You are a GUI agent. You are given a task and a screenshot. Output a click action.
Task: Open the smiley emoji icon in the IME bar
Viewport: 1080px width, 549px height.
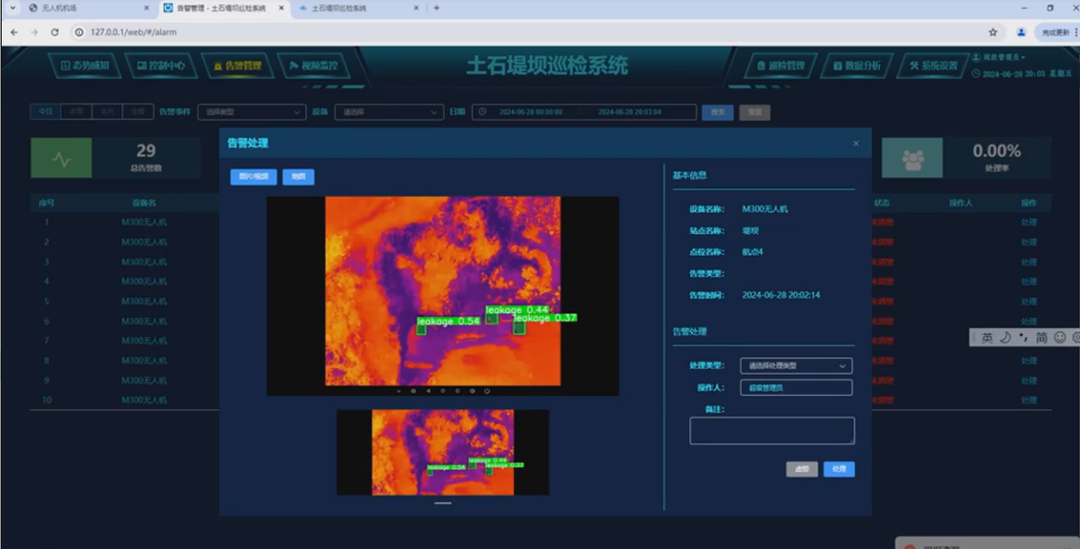tap(1060, 338)
